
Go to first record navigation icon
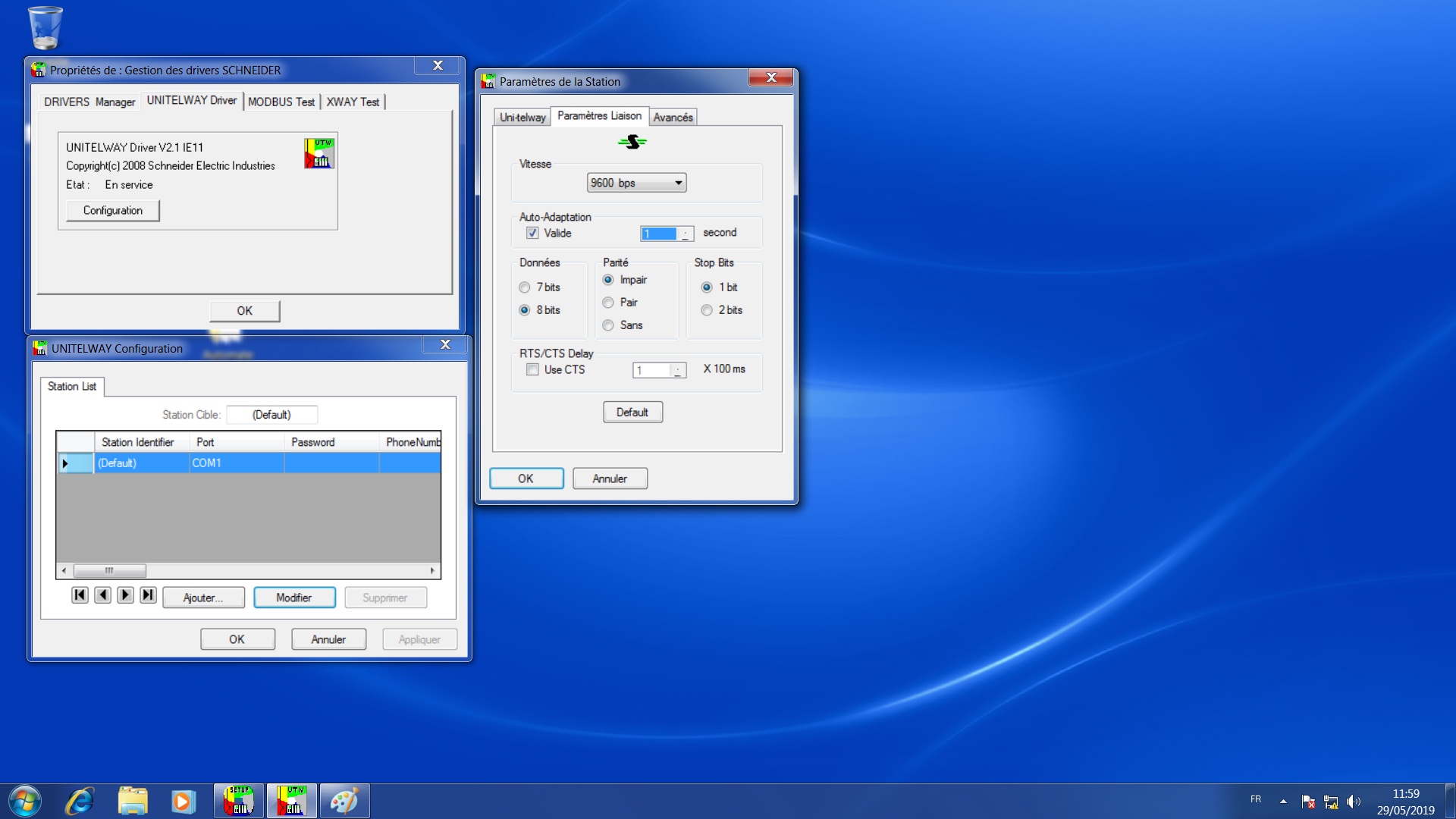[80, 595]
